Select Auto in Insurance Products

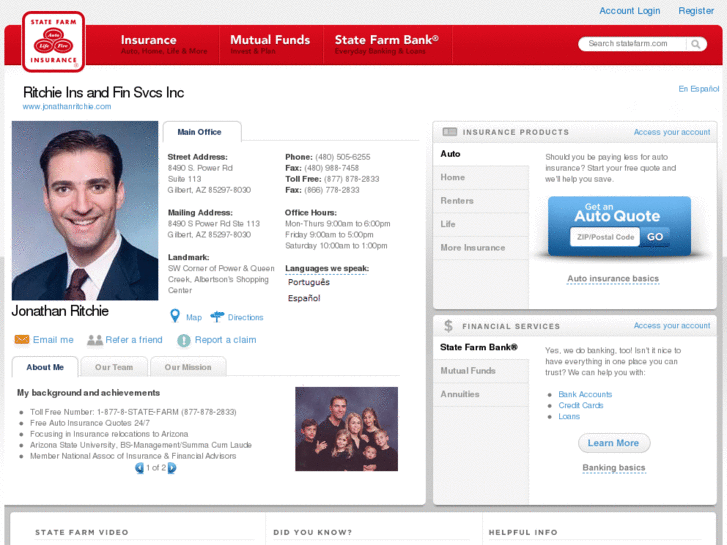click(481, 154)
